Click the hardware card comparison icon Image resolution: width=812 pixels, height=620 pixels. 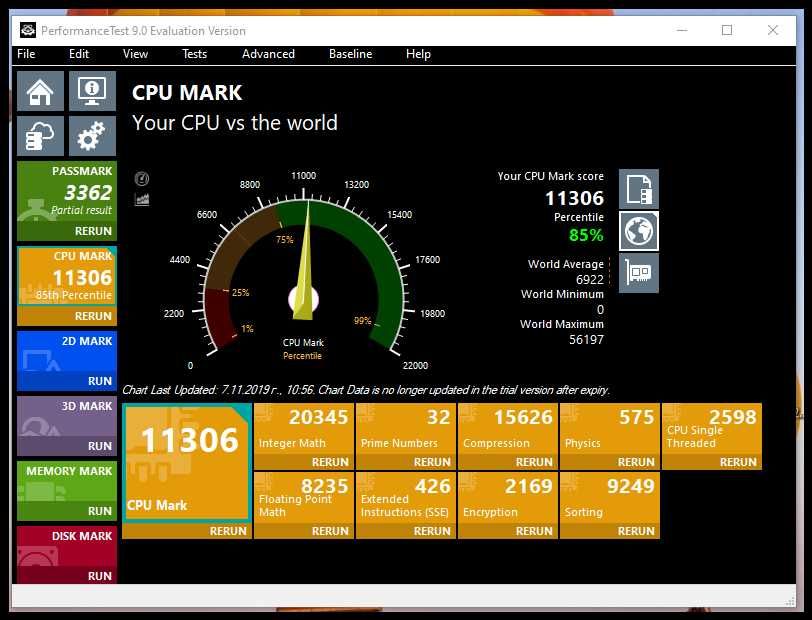[x=639, y=273]
